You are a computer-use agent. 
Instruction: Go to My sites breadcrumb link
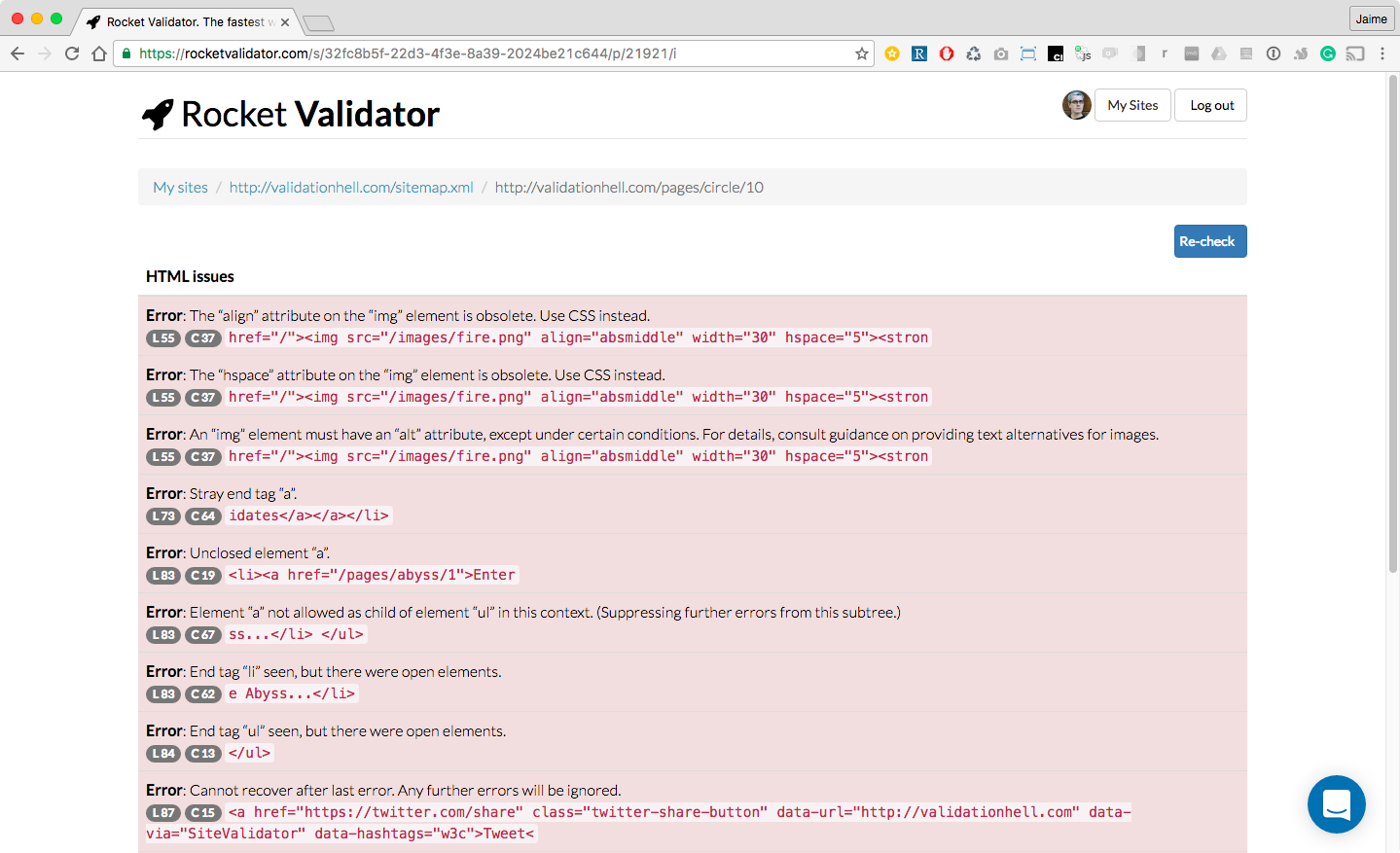[x=180, y=187]
